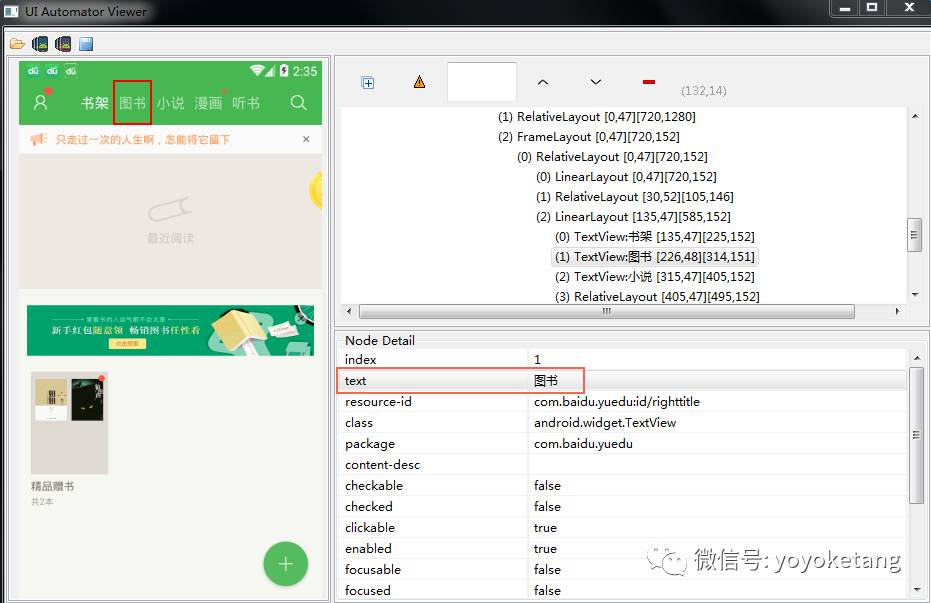931x603 pixels.
Task: Click horizontal scrollbar right arrow
Action: [x=897, y=311]
